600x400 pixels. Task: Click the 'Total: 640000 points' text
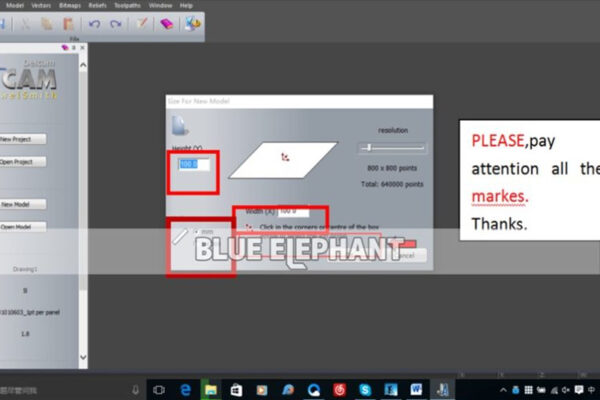(x=392, y=184)
